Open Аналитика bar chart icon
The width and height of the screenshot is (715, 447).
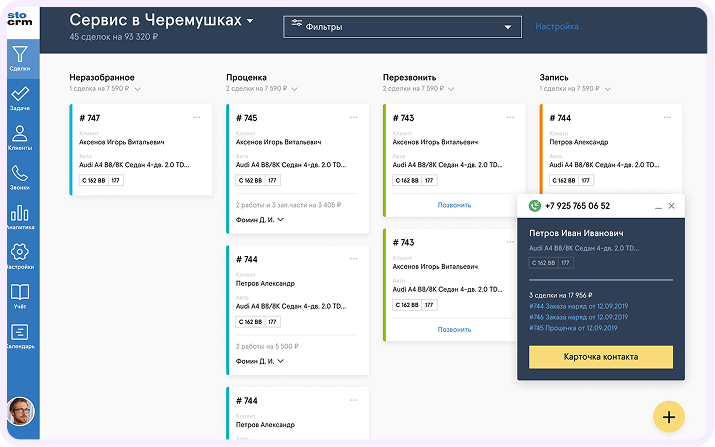click(x=20, y=213)
